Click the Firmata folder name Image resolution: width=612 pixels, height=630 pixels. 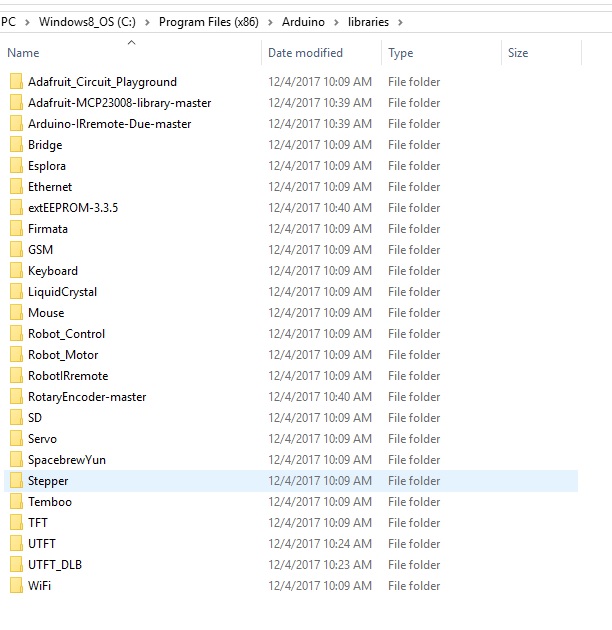click(x=48, y=229)
